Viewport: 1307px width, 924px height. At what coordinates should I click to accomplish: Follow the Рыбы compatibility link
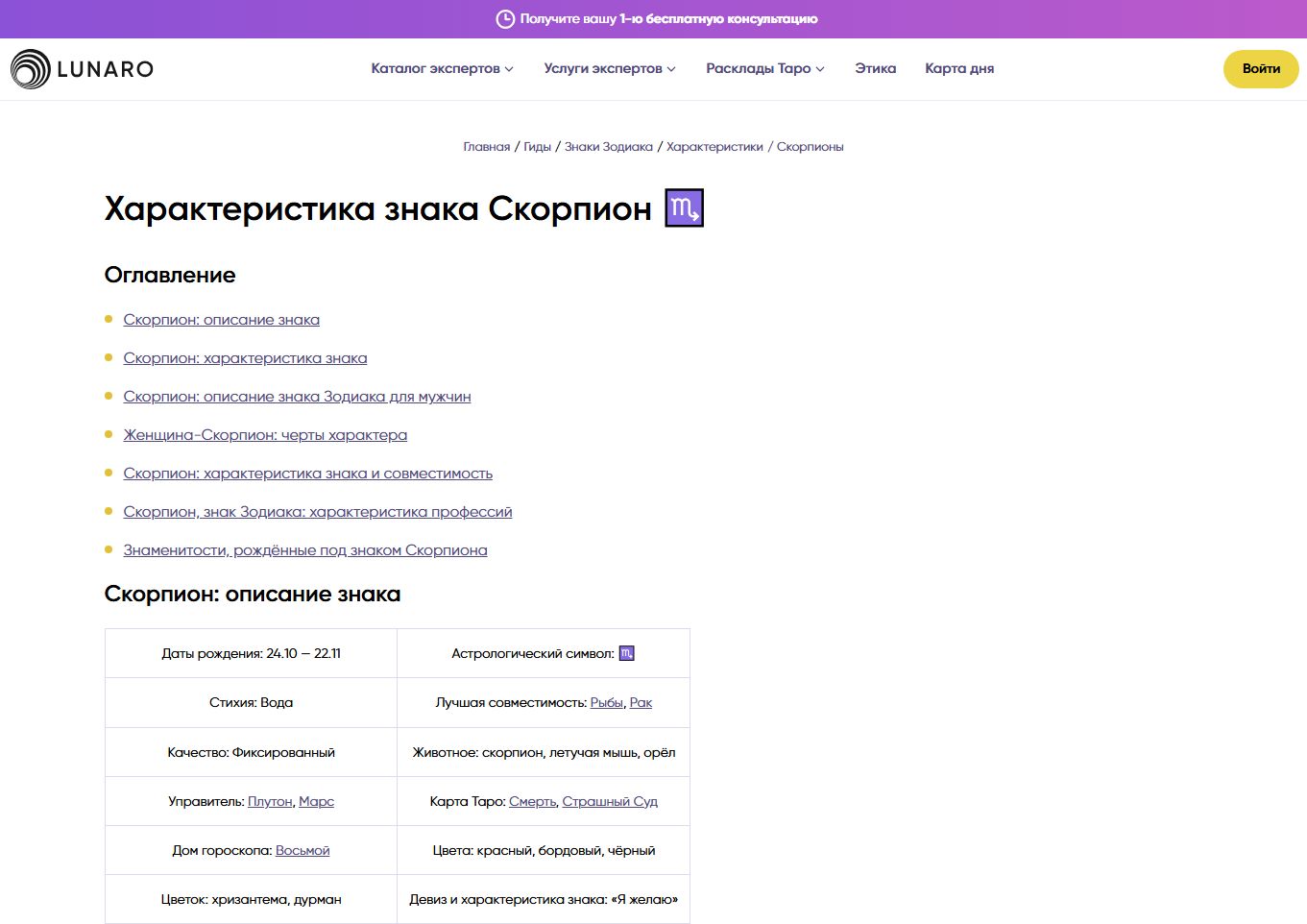pos(606,703)
